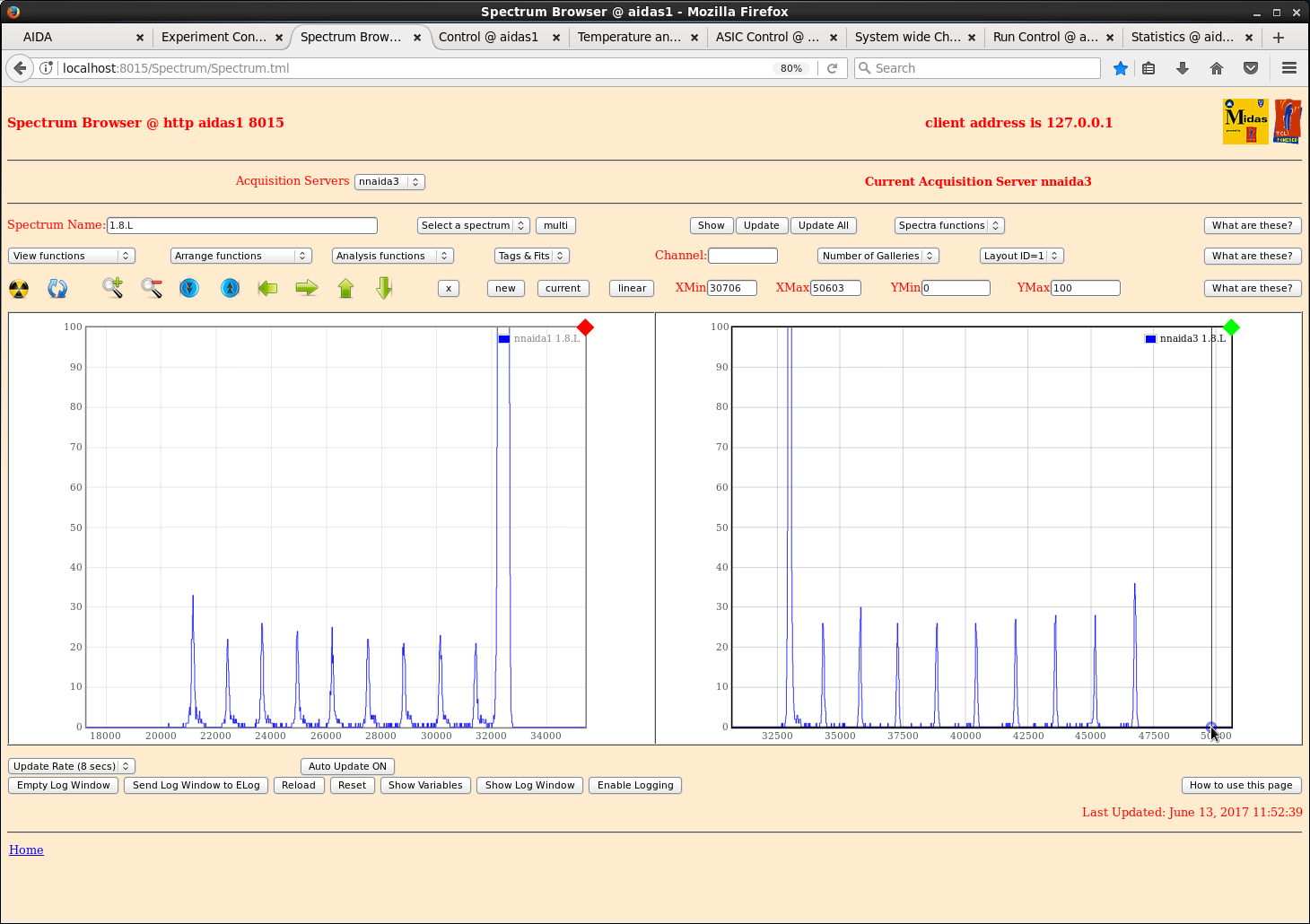
Task: Toggle Auto Update ON button
Action: pos(347,766)
